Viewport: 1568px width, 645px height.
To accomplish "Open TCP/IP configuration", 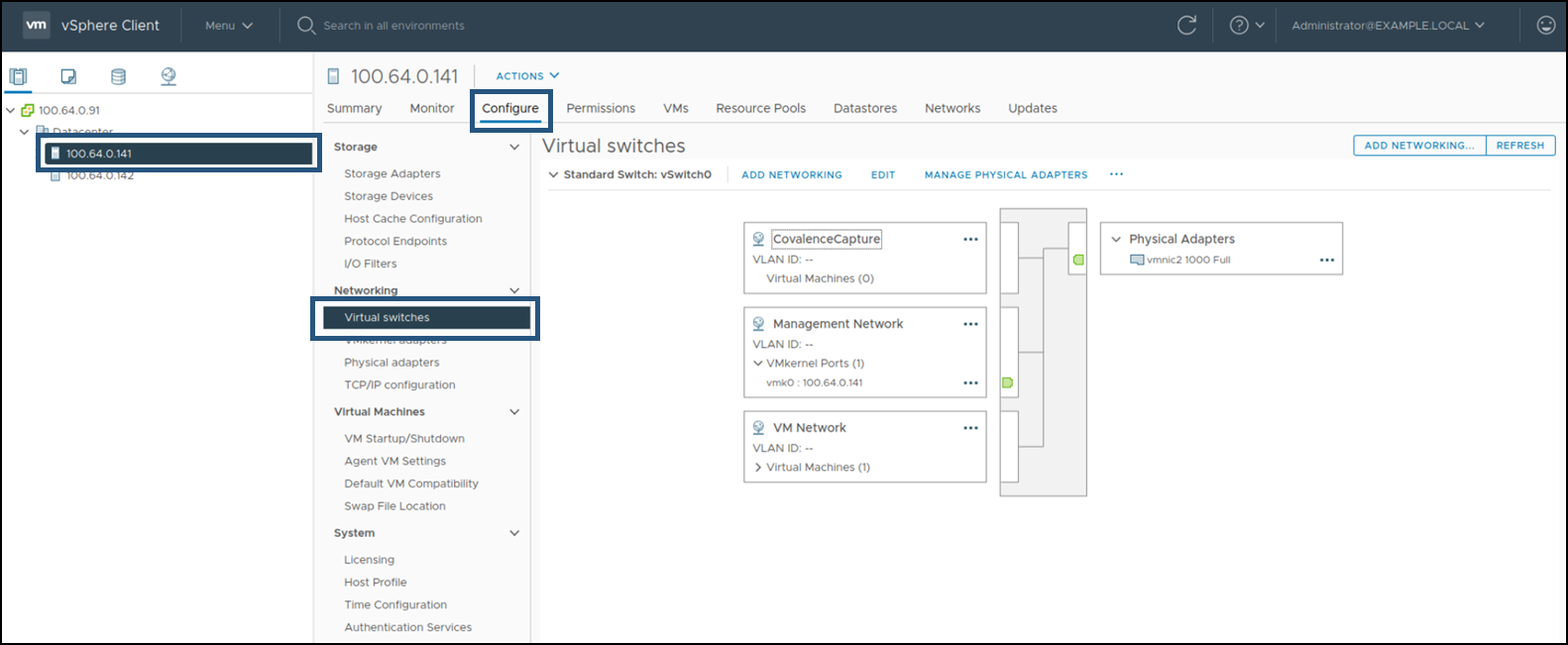I will [399, 384].
